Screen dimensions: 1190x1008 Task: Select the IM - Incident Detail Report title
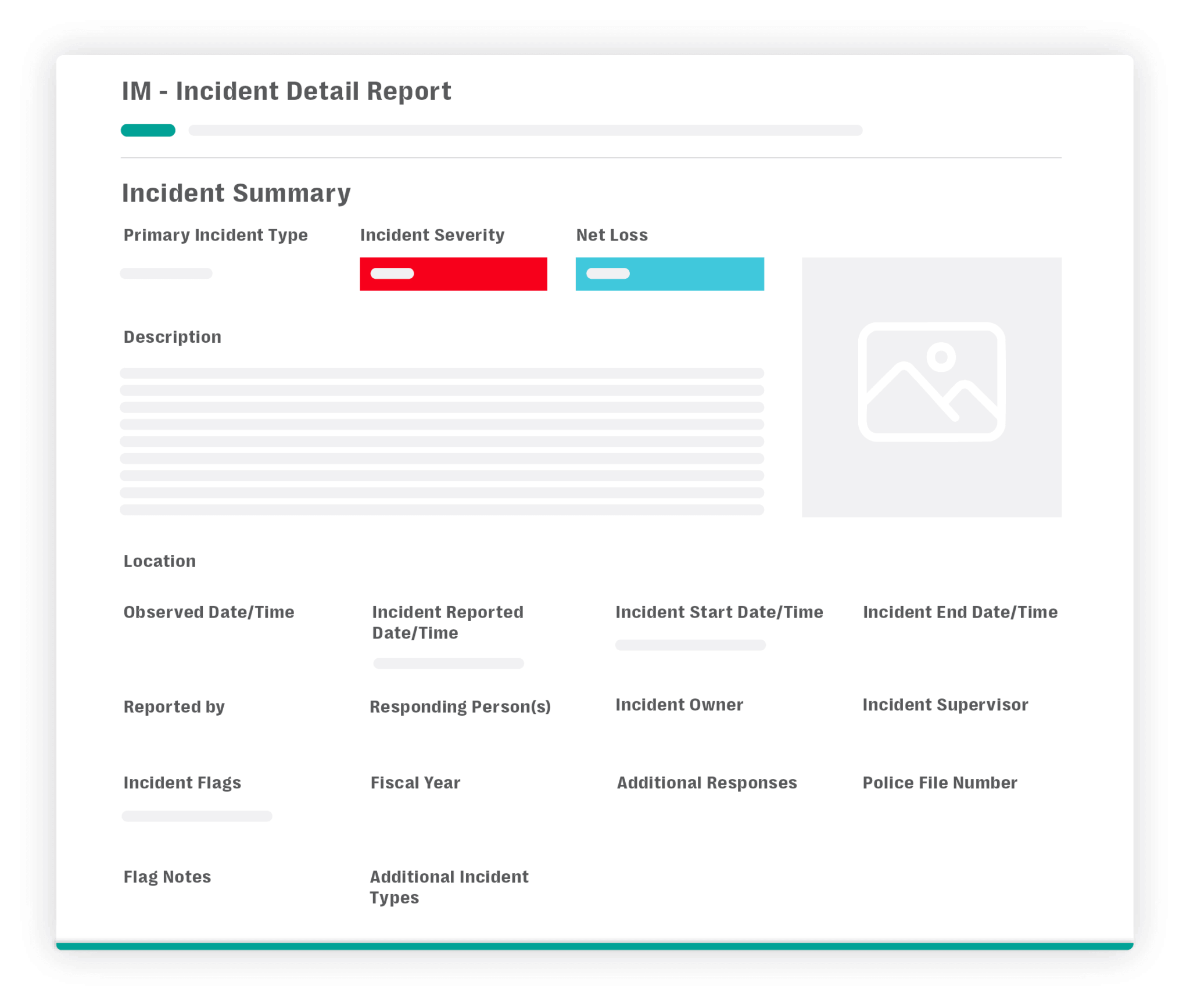286,91
